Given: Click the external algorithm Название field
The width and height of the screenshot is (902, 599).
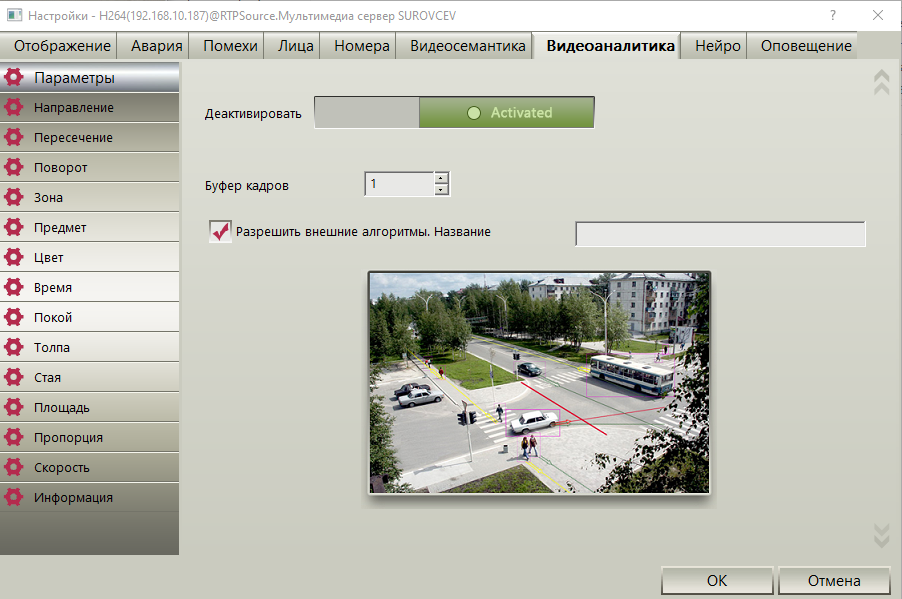Looking at the screenshot, I should (x=720, y=234).
